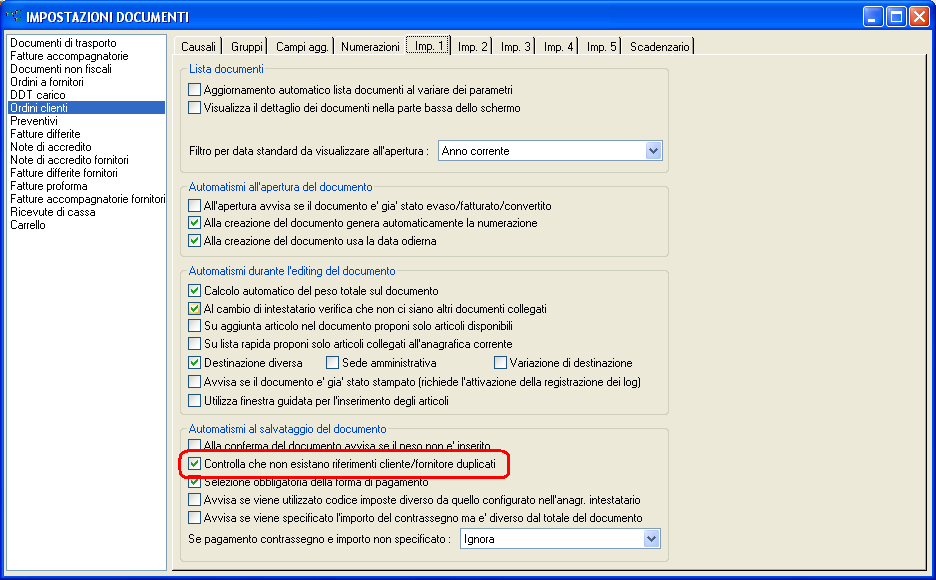Select Fatture accompagnatorie fornitori entry

88,199
